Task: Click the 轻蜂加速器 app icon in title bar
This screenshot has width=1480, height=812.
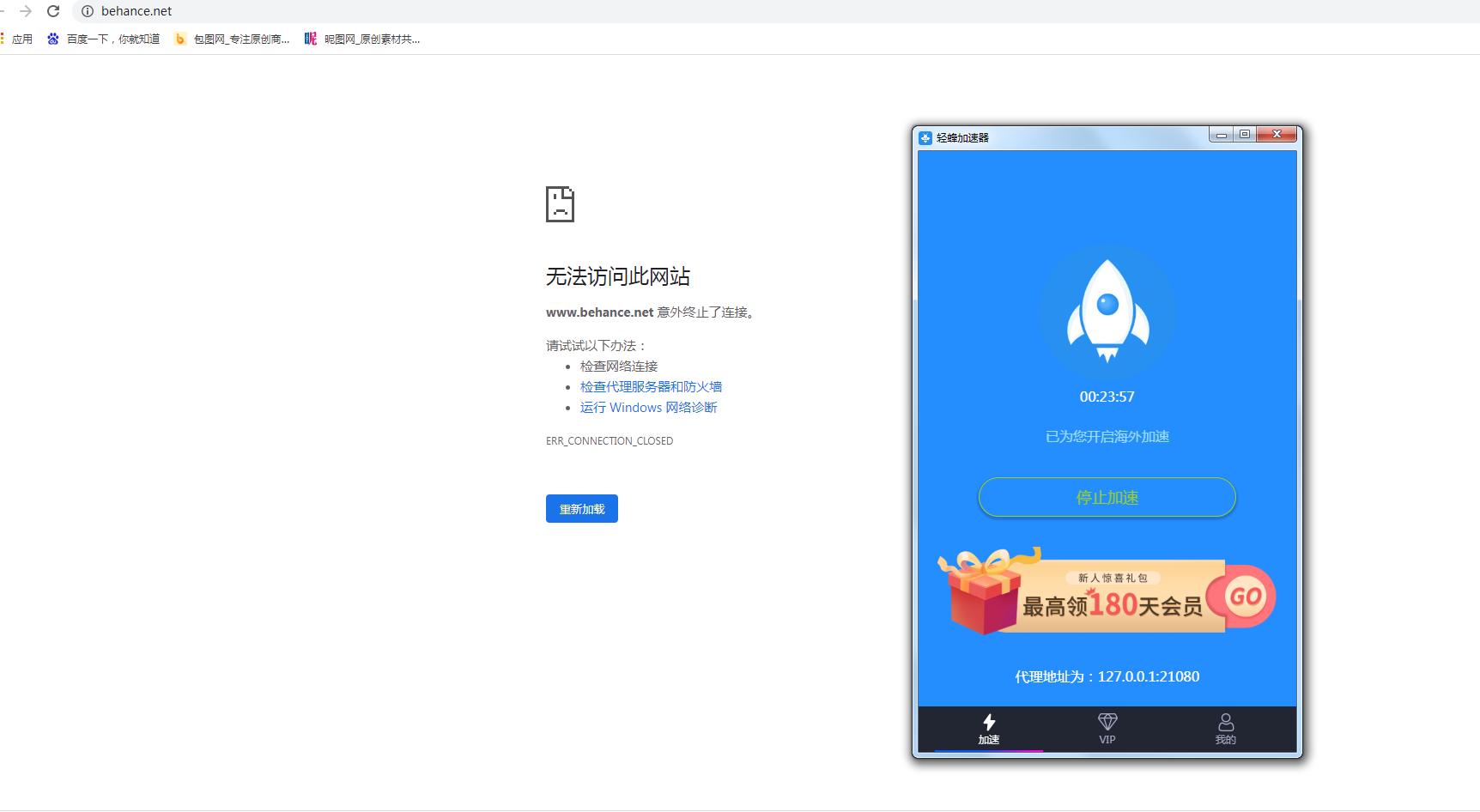Action: pyautogui.click(x=925, y=137)
